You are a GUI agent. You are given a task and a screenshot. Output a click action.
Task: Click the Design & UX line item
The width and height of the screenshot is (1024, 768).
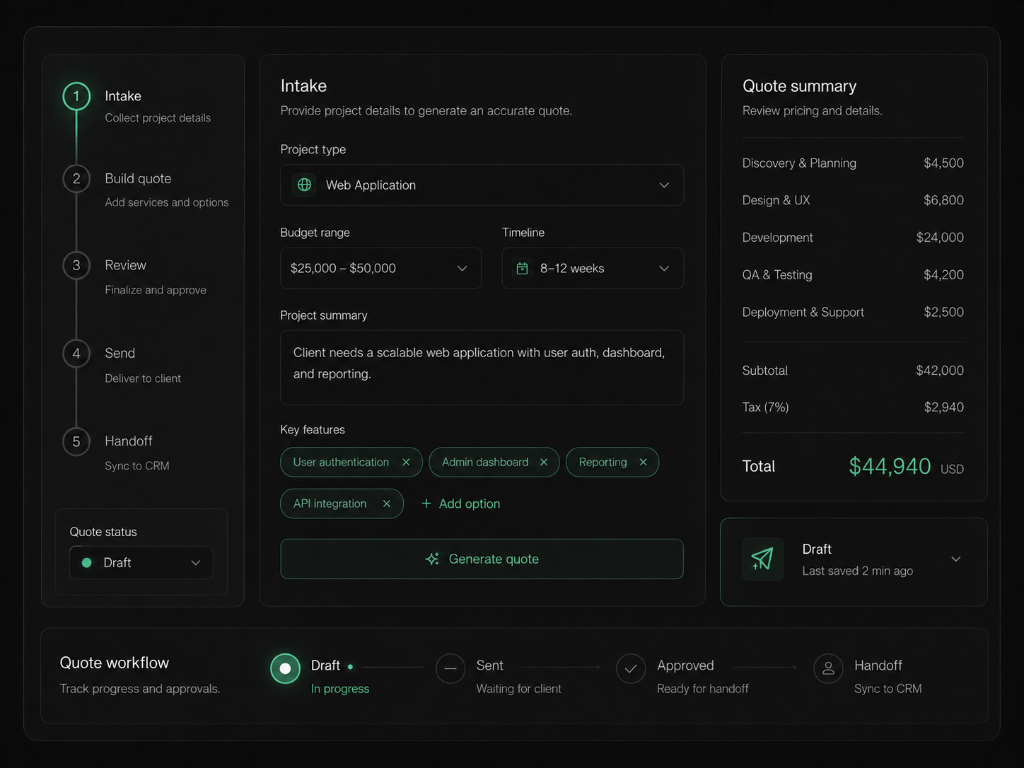(x=853, y=200)
